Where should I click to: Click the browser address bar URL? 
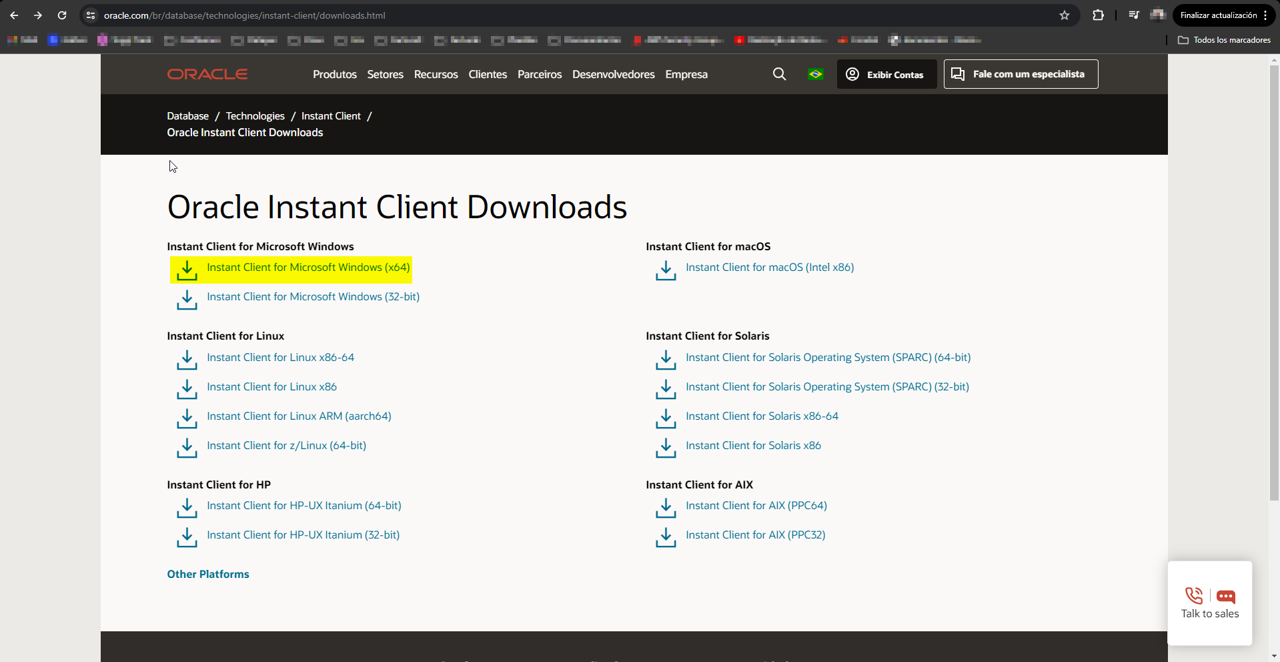(244, 15)
